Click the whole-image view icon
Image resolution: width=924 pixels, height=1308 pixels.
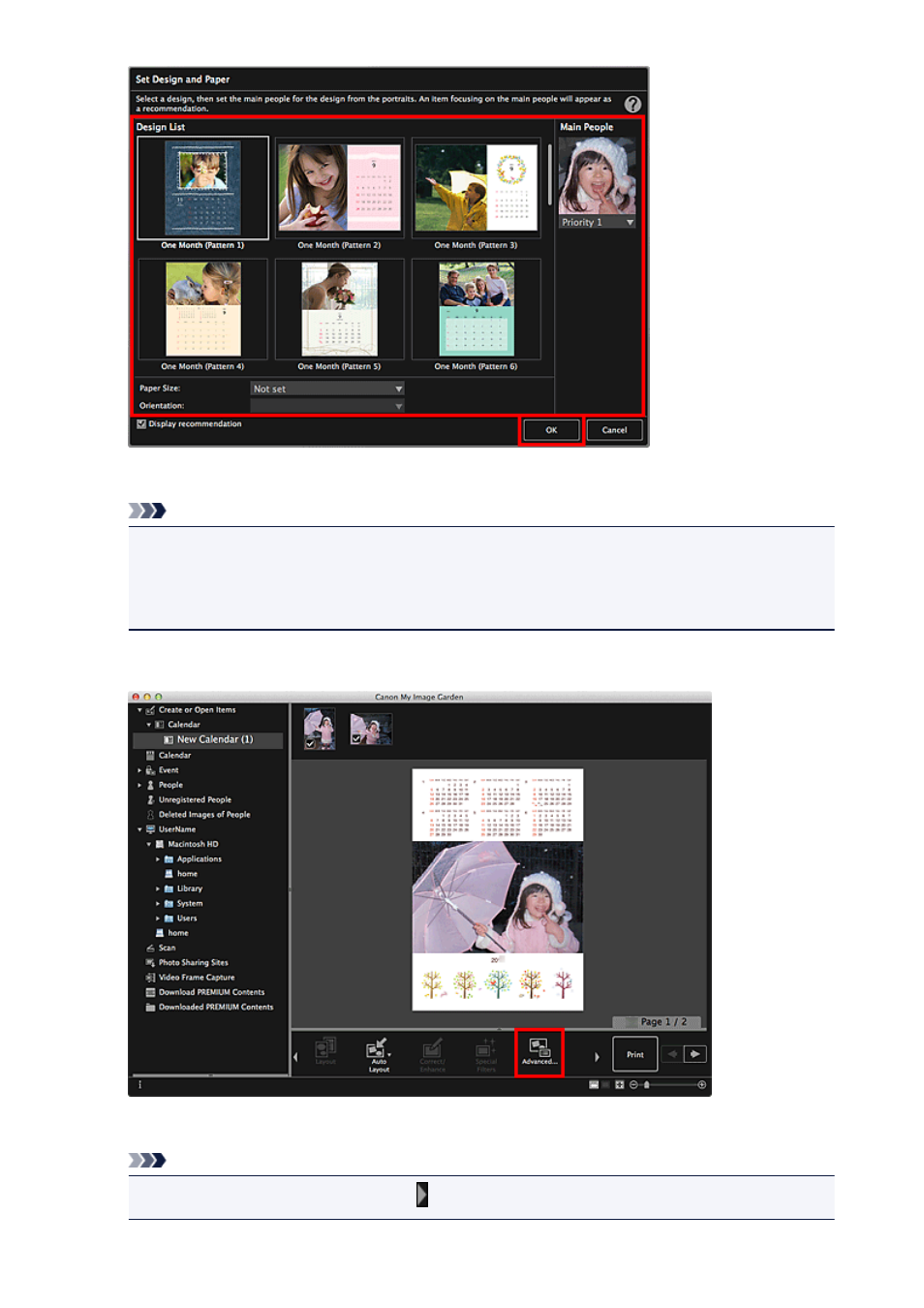pos(620,1085)
